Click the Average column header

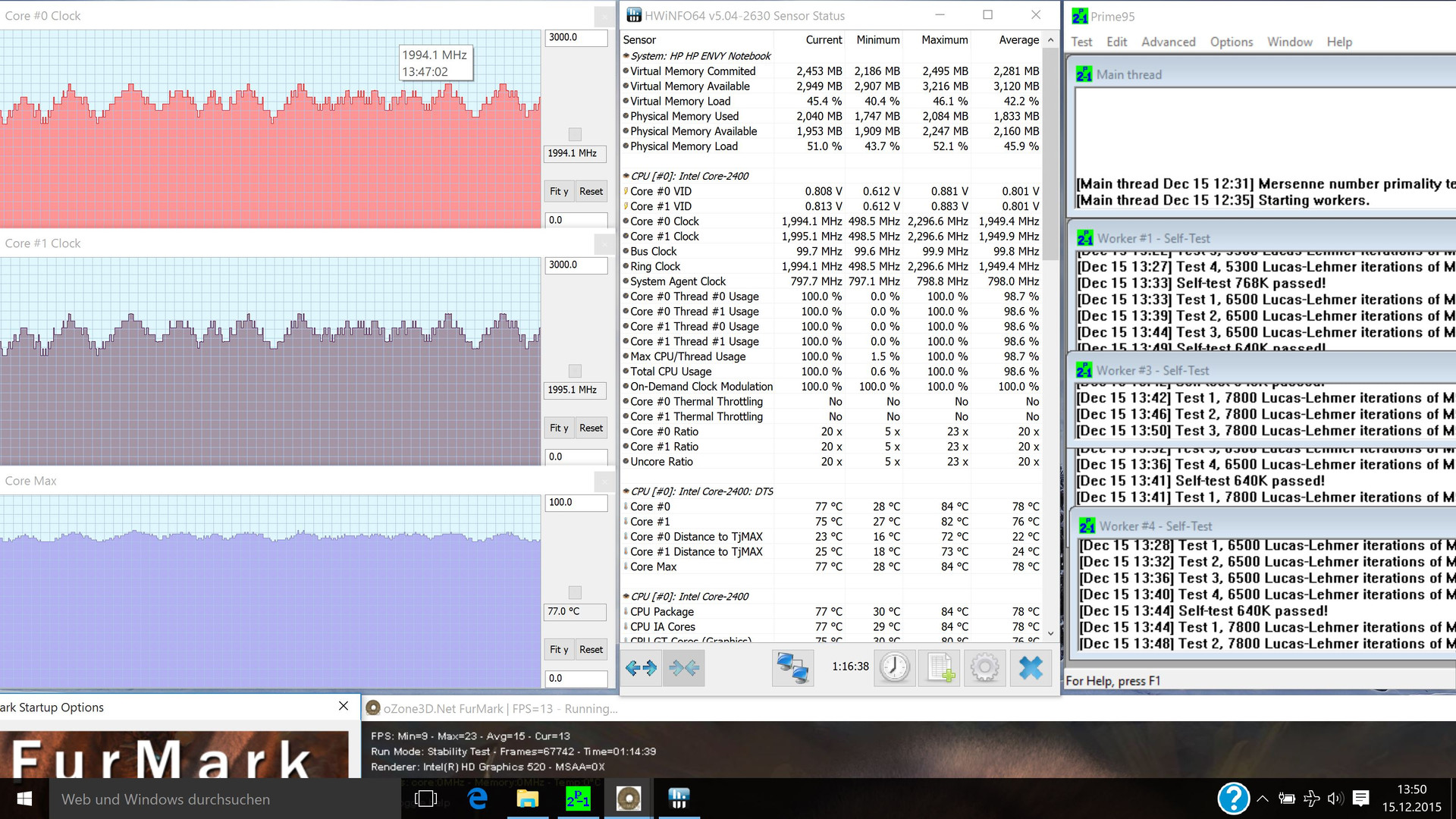(x=1018, y=39)
